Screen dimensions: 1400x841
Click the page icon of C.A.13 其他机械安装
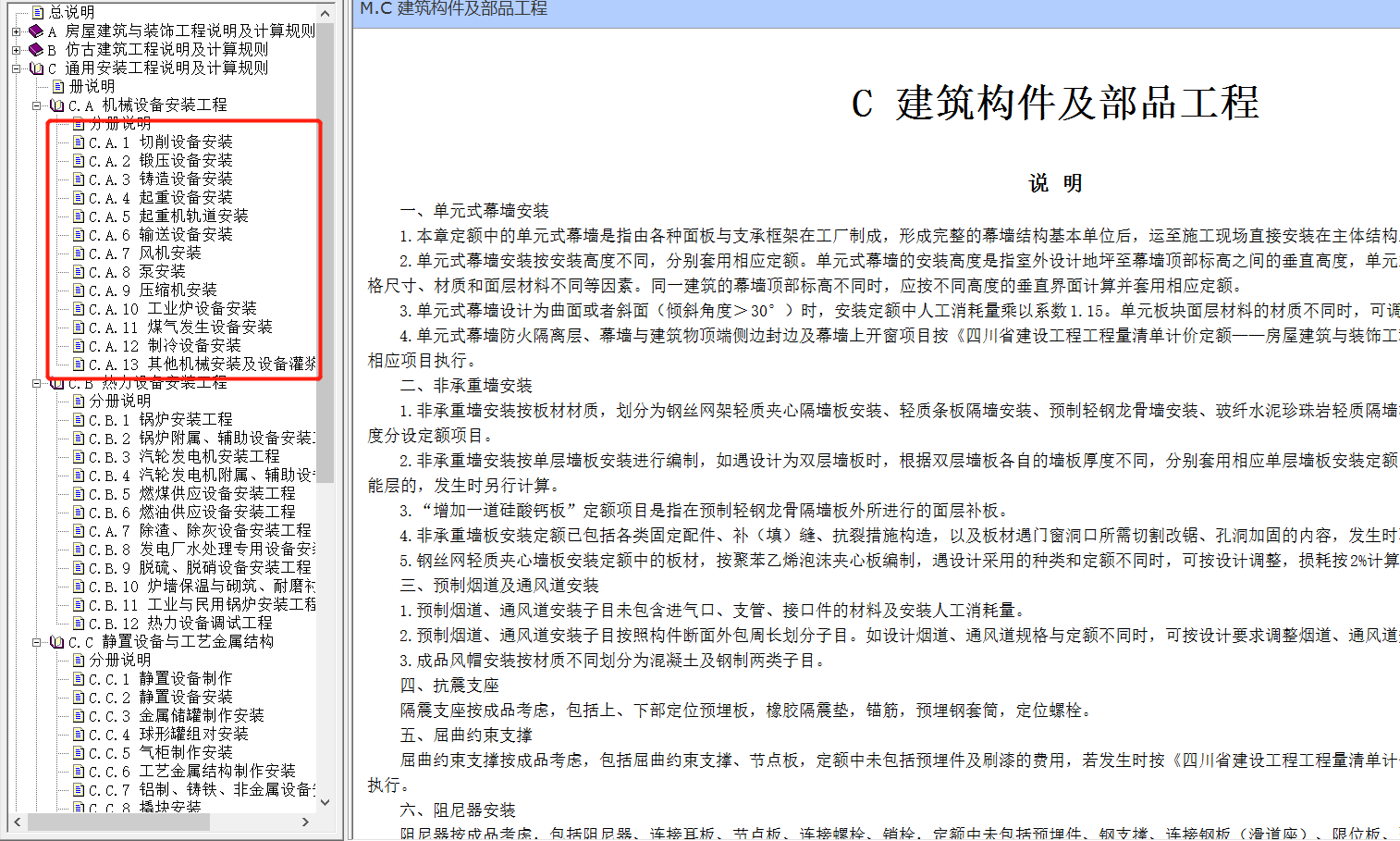click(79, 364)
